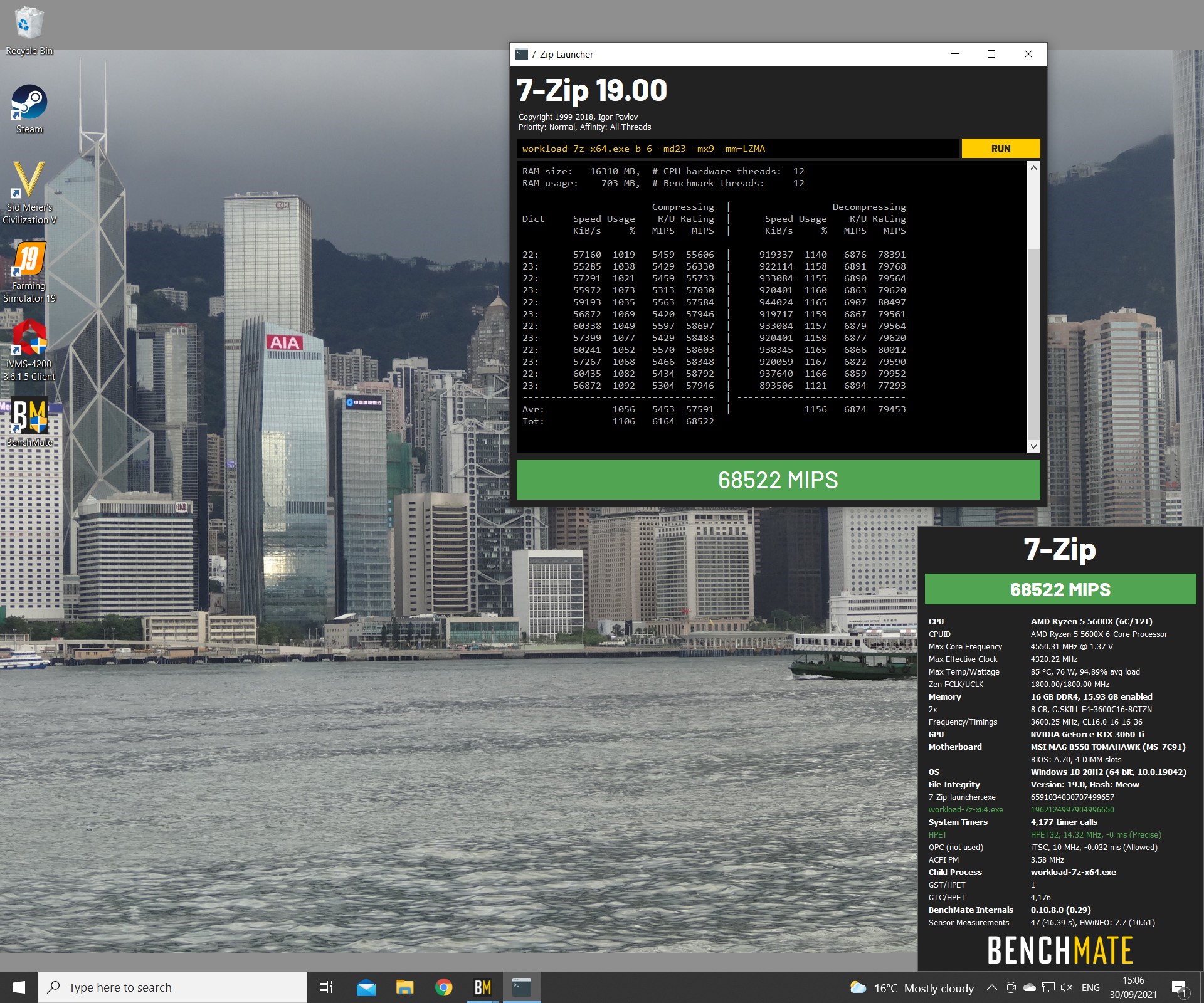The height and width of the screenshot is (1003, 1204).
Task: Open the Mail app from taskbar
Action: tap(366, 987)
